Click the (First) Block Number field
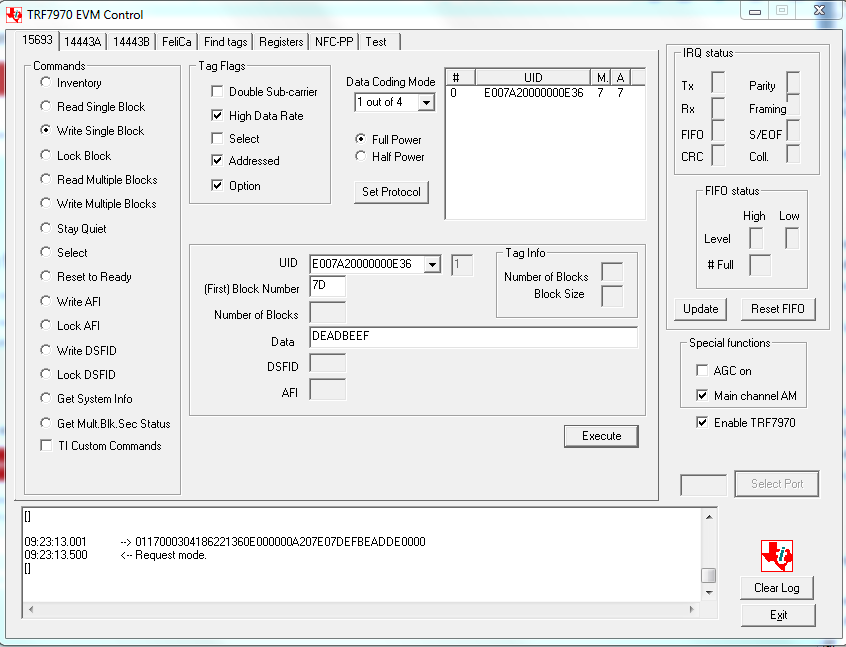Image resolution: width=846 pixels, height=647 pixels. [328, 286]
